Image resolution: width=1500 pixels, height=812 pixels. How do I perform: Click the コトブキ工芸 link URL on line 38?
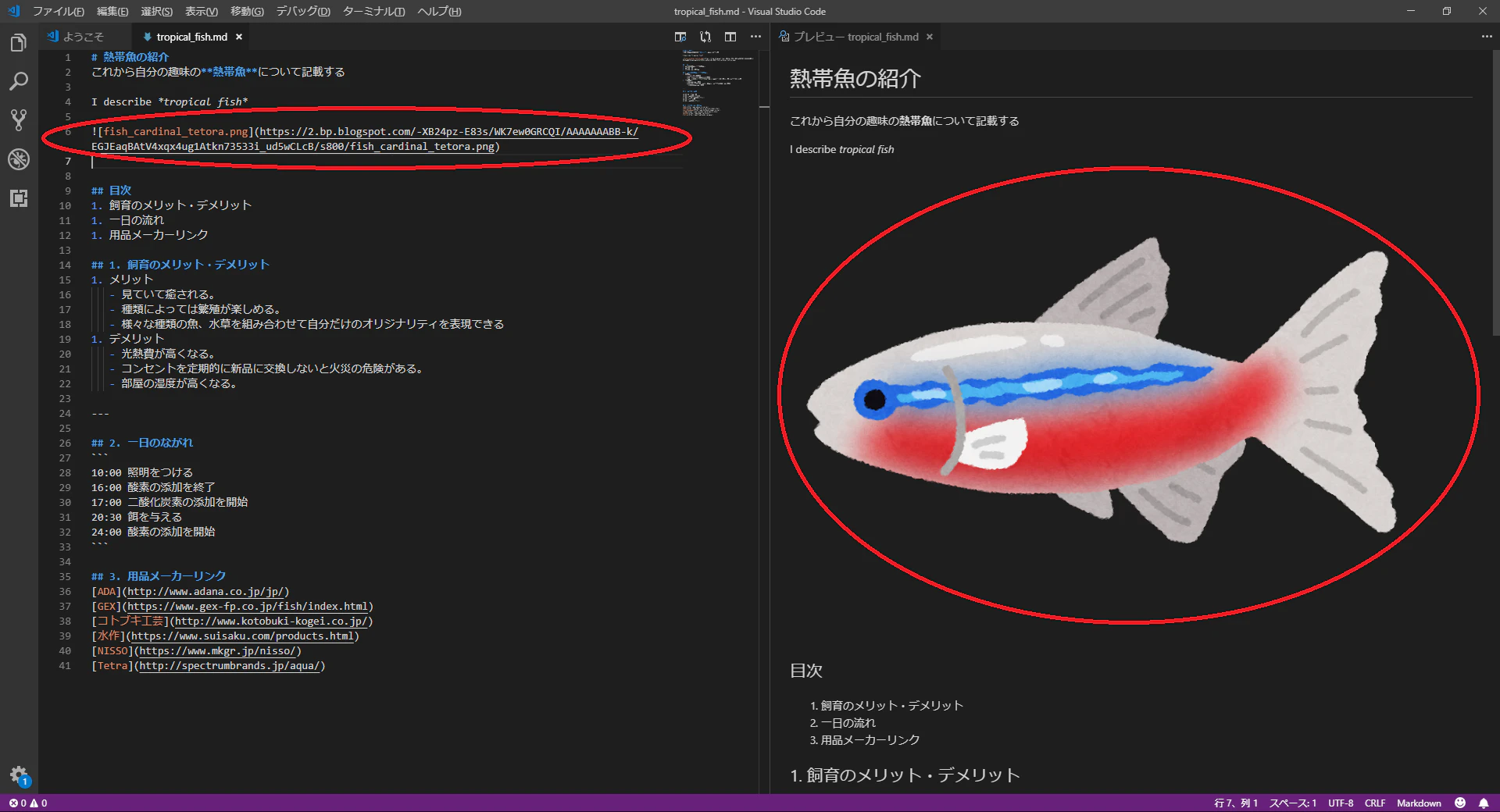272,621
